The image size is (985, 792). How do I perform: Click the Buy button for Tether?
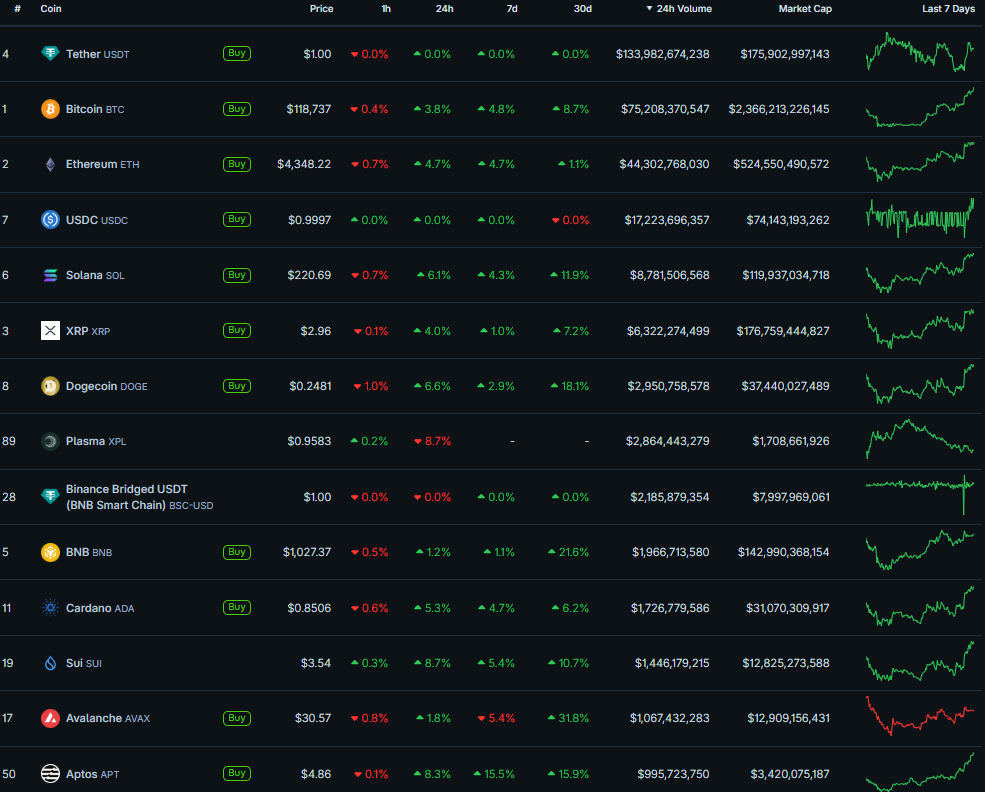point(237,53)
